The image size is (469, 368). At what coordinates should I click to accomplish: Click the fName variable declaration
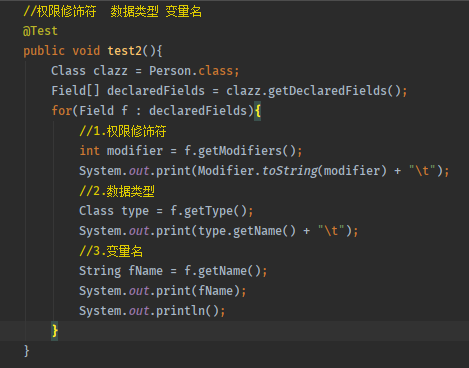pyautogui.click(x=145, y=271)
